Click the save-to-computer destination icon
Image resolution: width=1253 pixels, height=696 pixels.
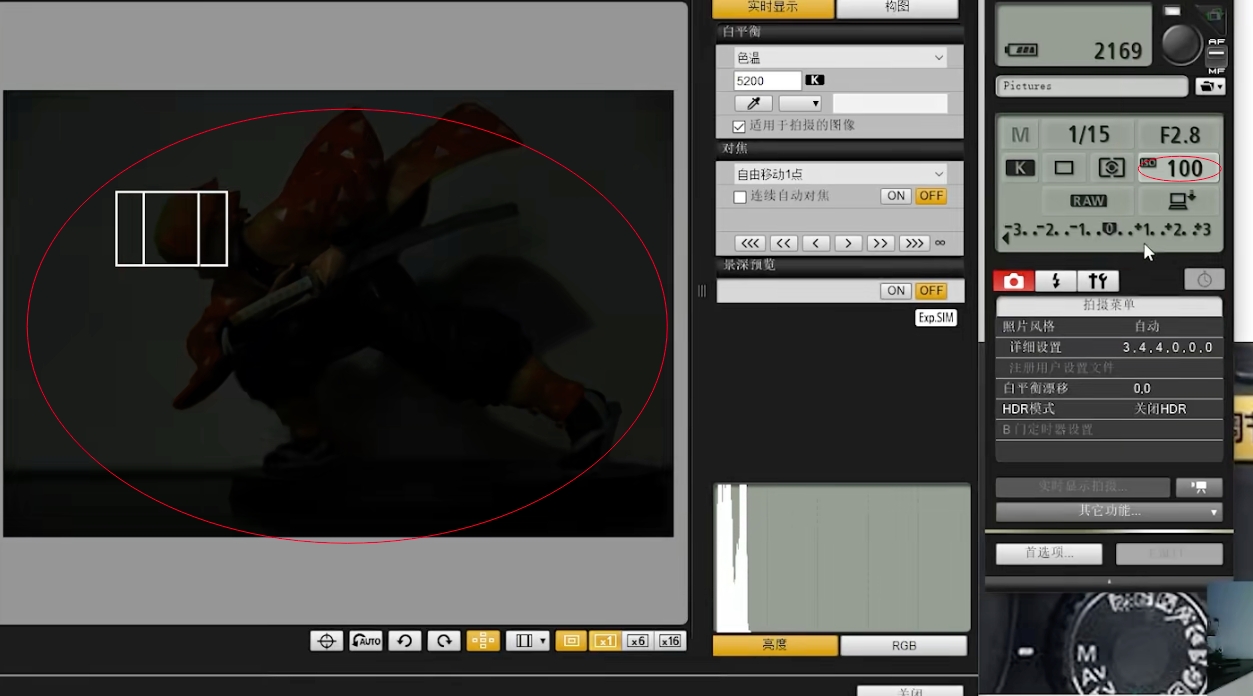click(1180, 201)
